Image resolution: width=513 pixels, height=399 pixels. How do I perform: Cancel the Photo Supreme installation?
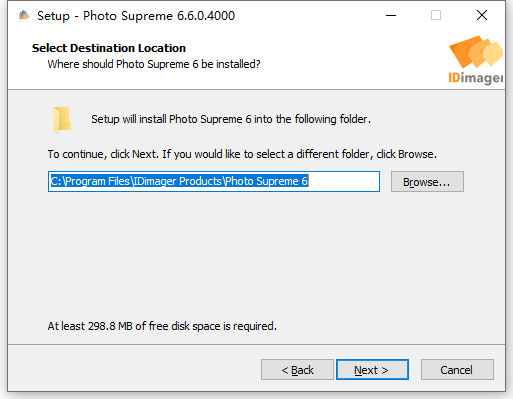[x=457, y=370]
